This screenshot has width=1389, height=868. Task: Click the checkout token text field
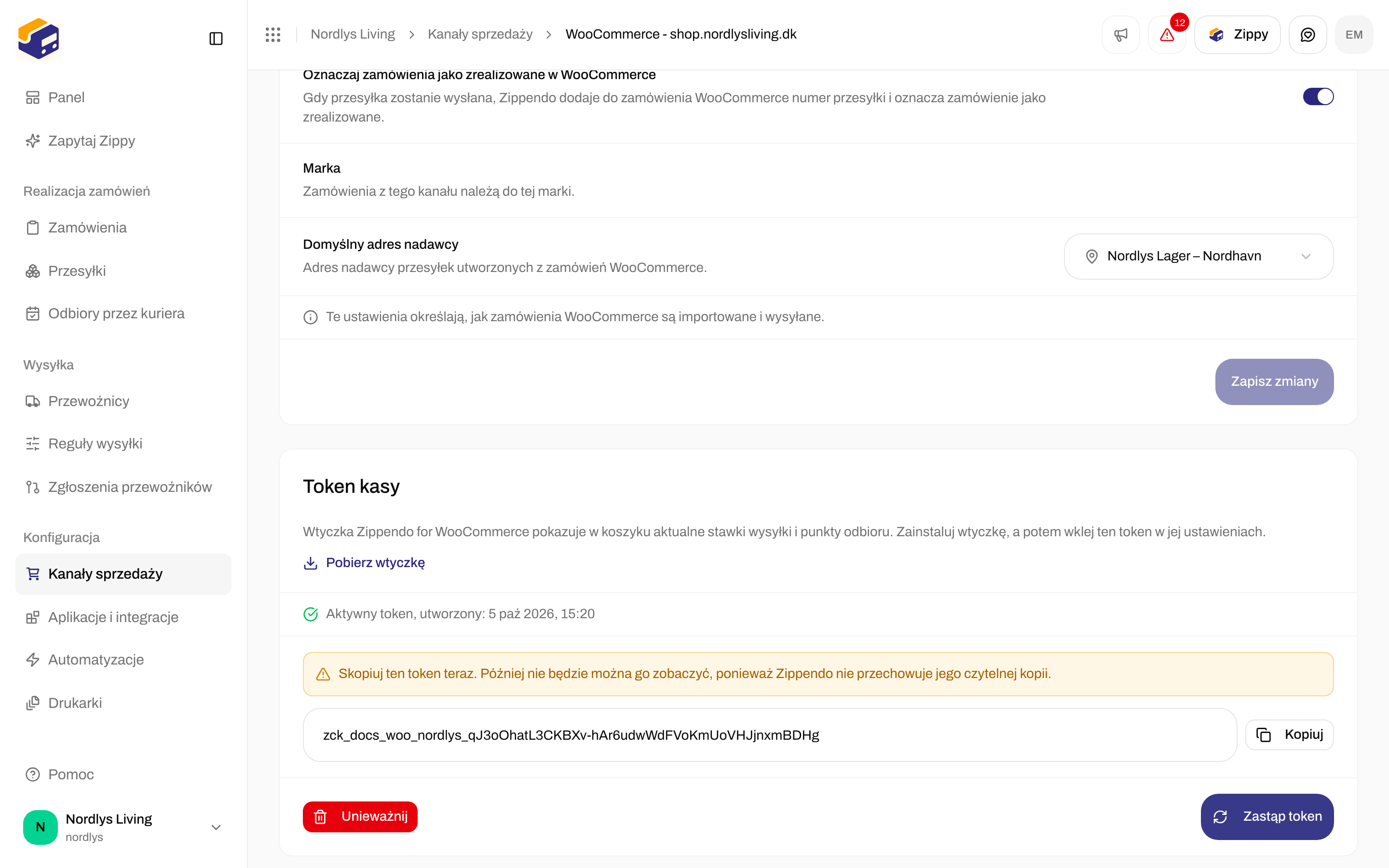(x=770, y=735)
